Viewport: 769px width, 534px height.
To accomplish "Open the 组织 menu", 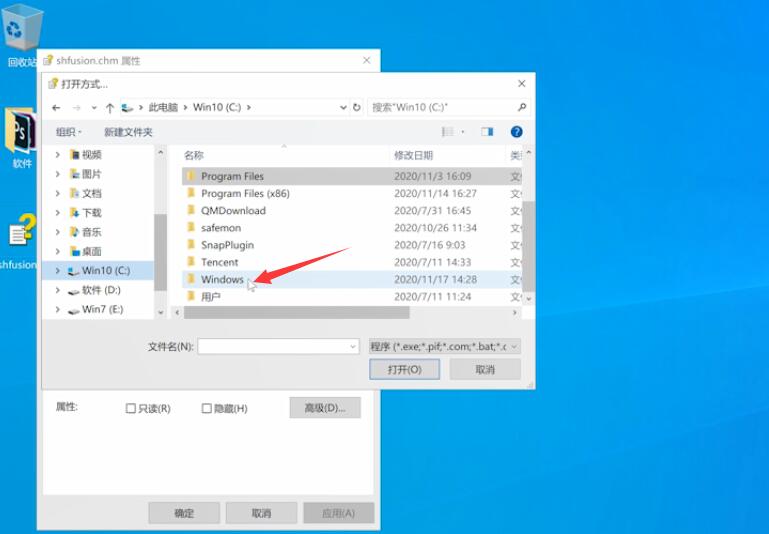I will click(68, 132).
